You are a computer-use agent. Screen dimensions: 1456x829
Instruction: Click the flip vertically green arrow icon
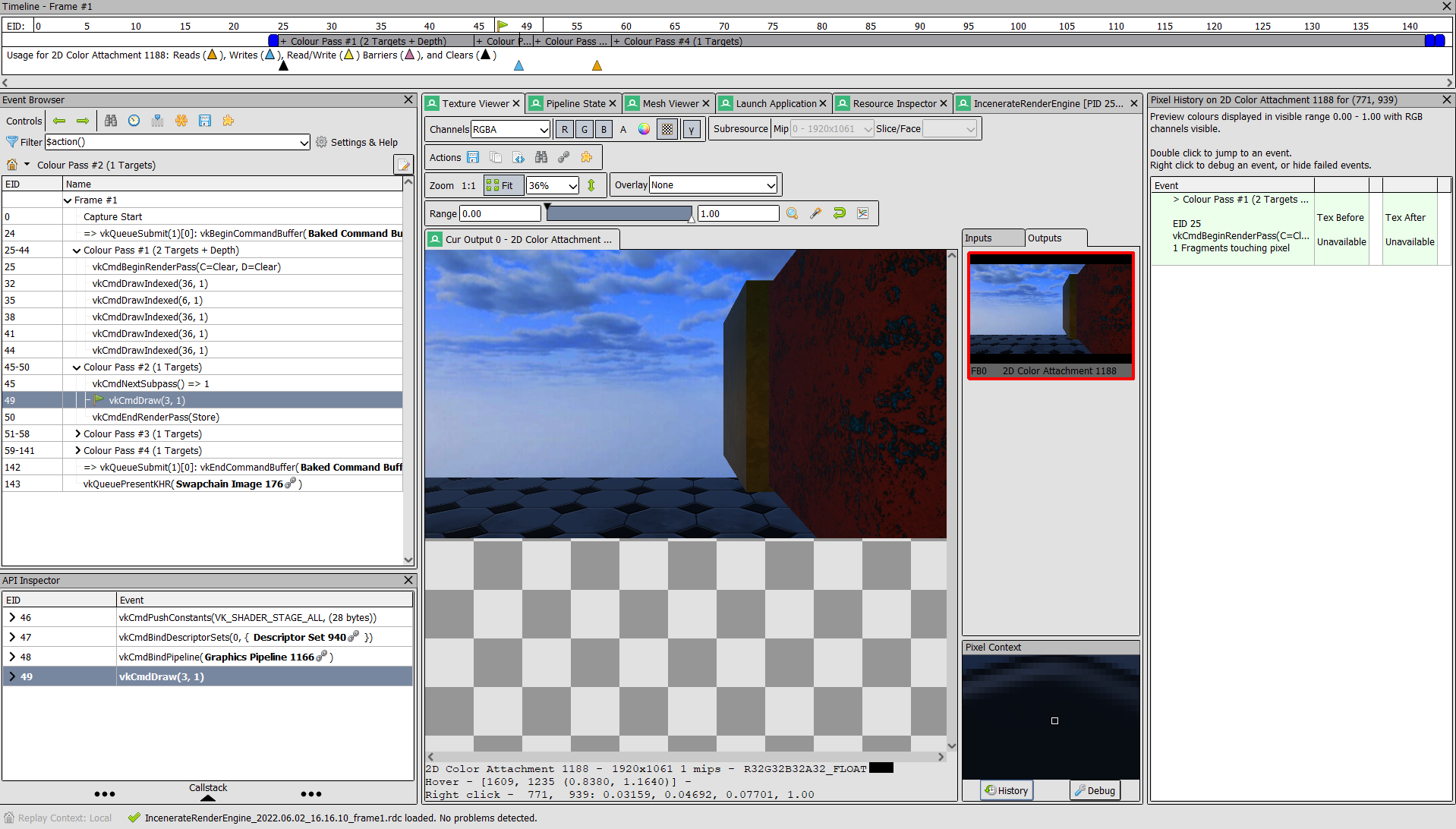pyautogui.click(x=591, y=185)
